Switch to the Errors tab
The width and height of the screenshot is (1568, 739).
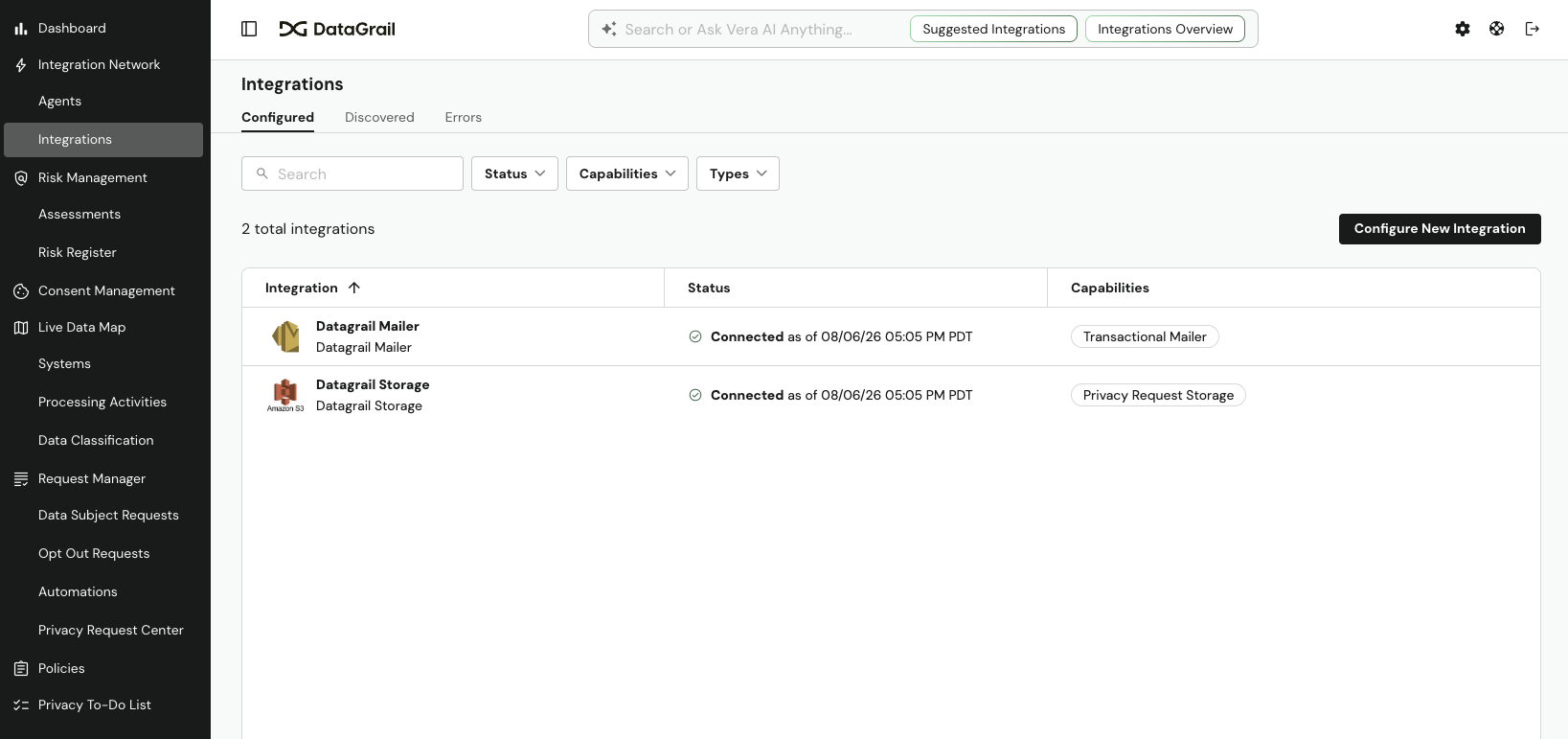(464, 117)
